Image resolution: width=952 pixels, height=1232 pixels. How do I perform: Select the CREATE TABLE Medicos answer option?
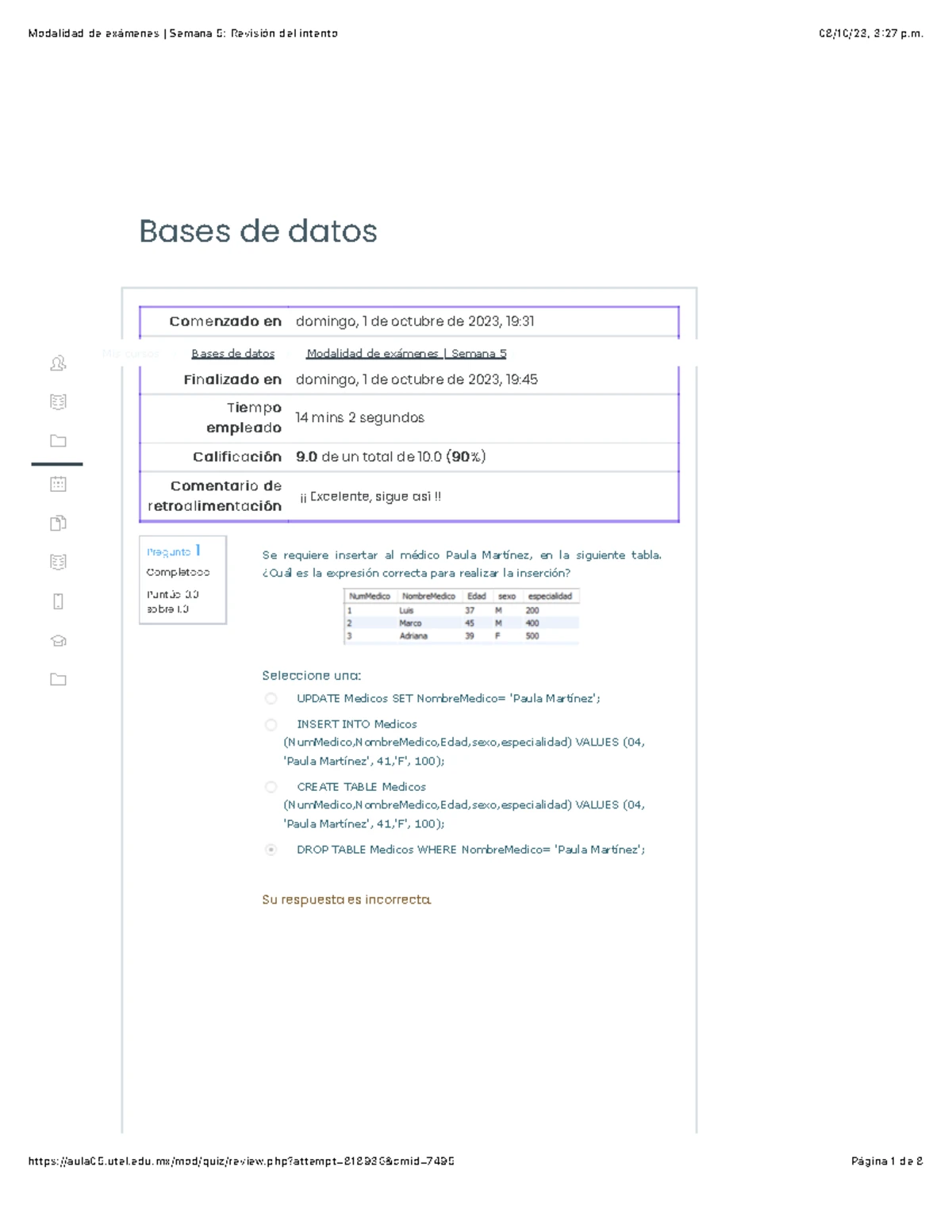[x=271, y=787]
